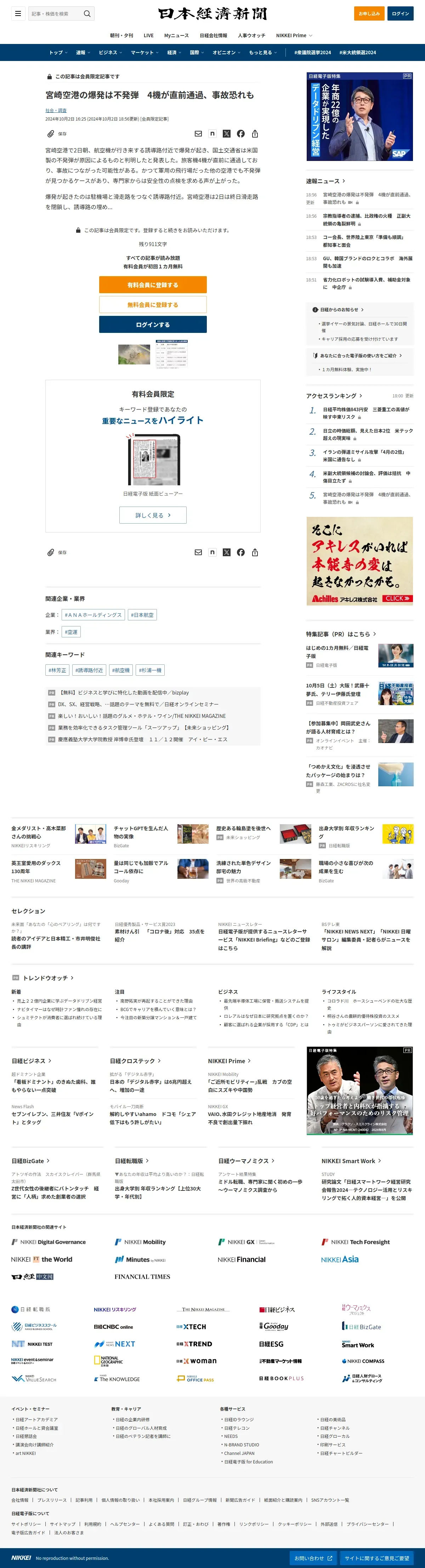Click the orange お申し込み button

tap(368, 13)
